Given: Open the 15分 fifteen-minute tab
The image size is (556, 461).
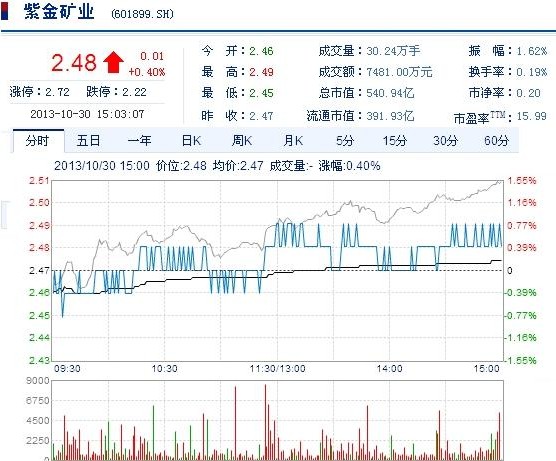Looking at the screenshot, I should click(395, 141).
